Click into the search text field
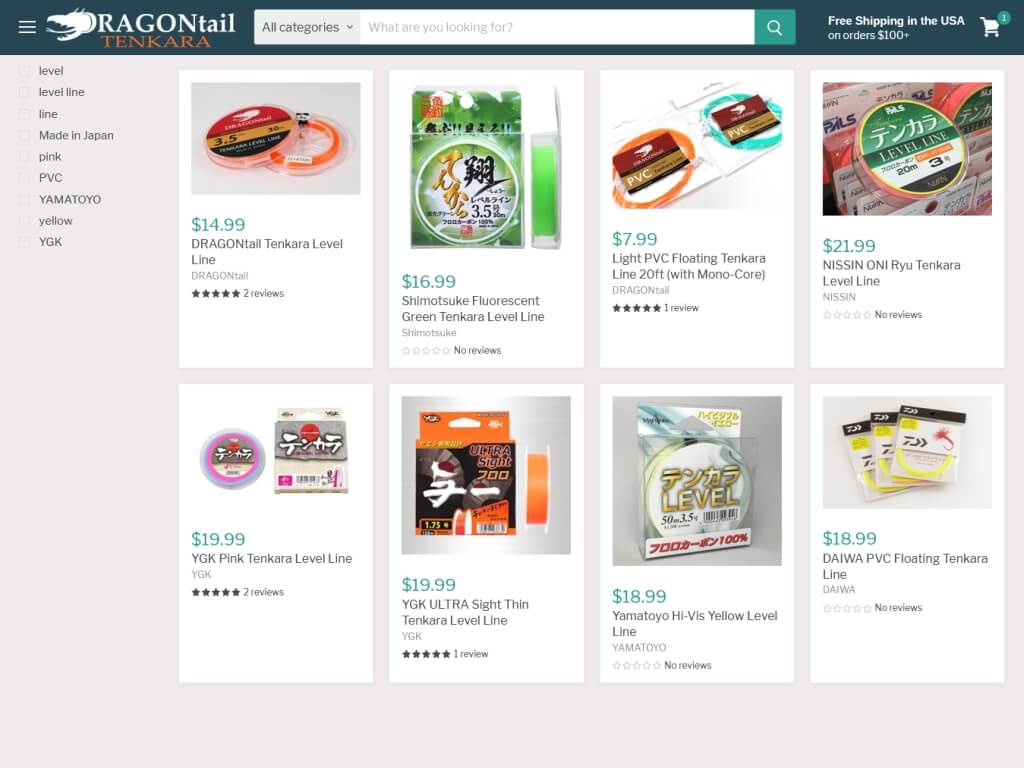 pyautogui.click(x=557, y=27)
